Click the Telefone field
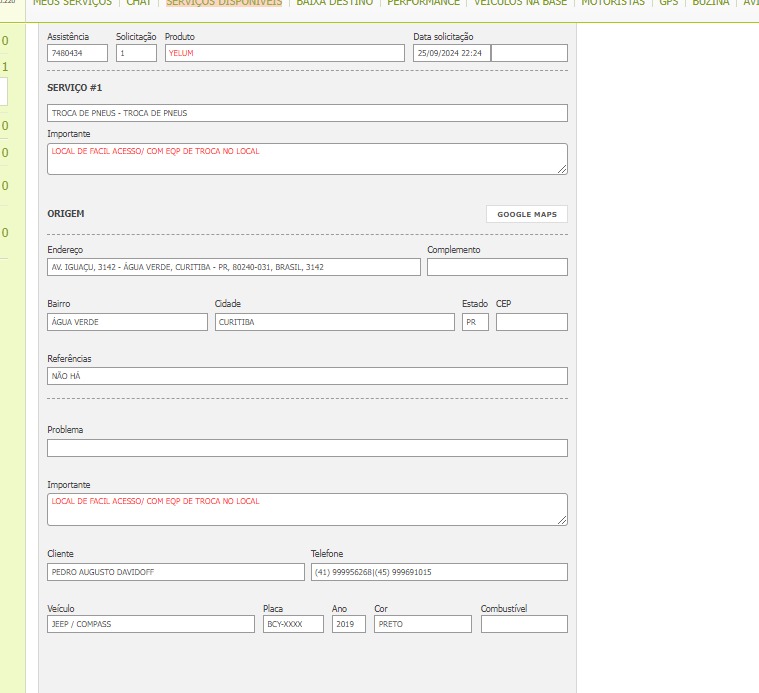Screen dimensions: 759x693 pyautogui.click(x=439, y=572)
